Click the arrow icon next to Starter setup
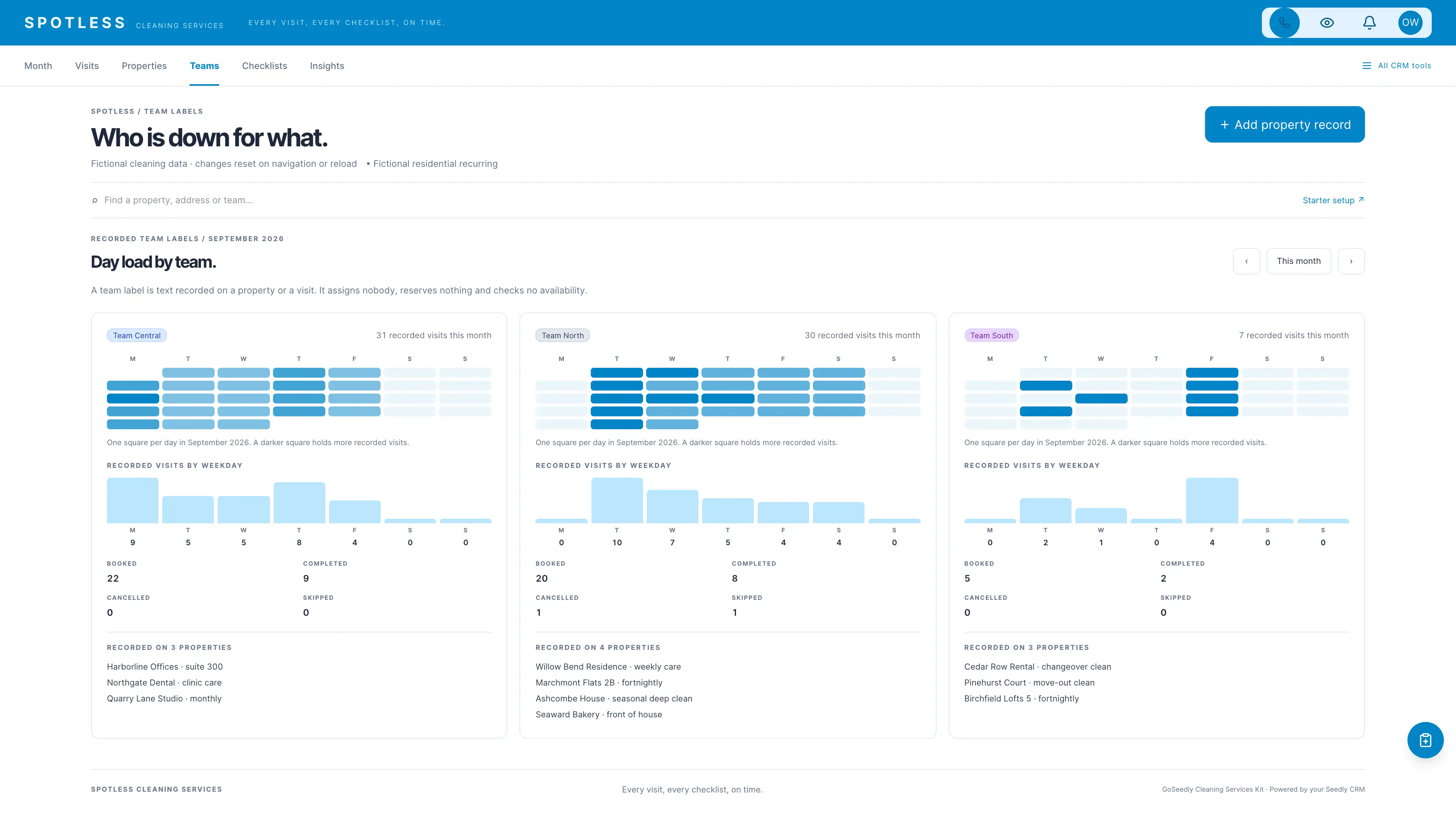This screenshot has width=1456, height=819. [1361, 199]
